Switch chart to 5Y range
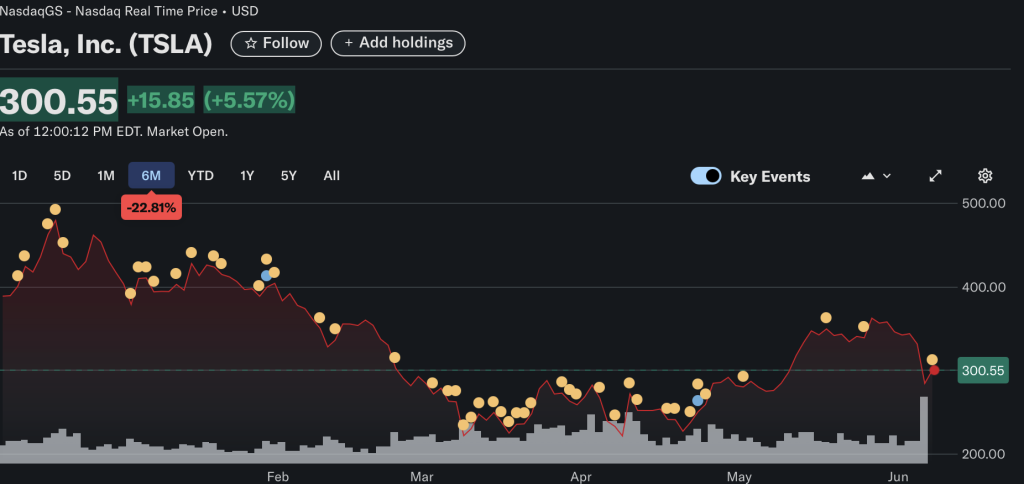 point(289,176)
